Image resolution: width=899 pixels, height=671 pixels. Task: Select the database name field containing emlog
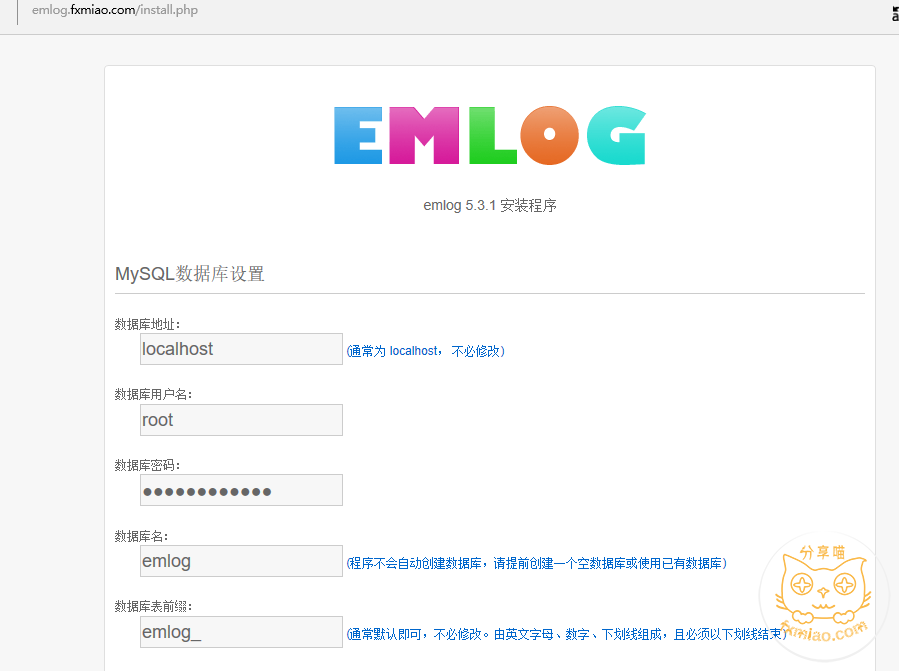241,561
